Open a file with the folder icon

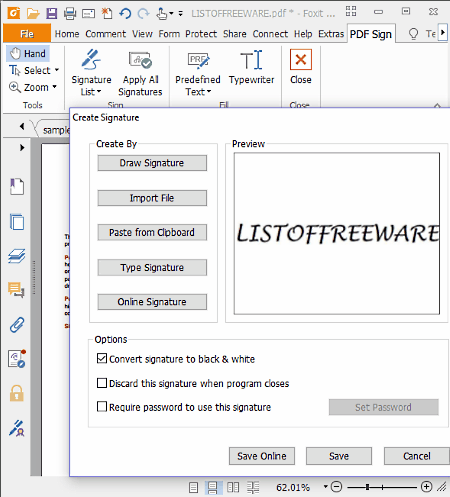(x=33, y=13)
